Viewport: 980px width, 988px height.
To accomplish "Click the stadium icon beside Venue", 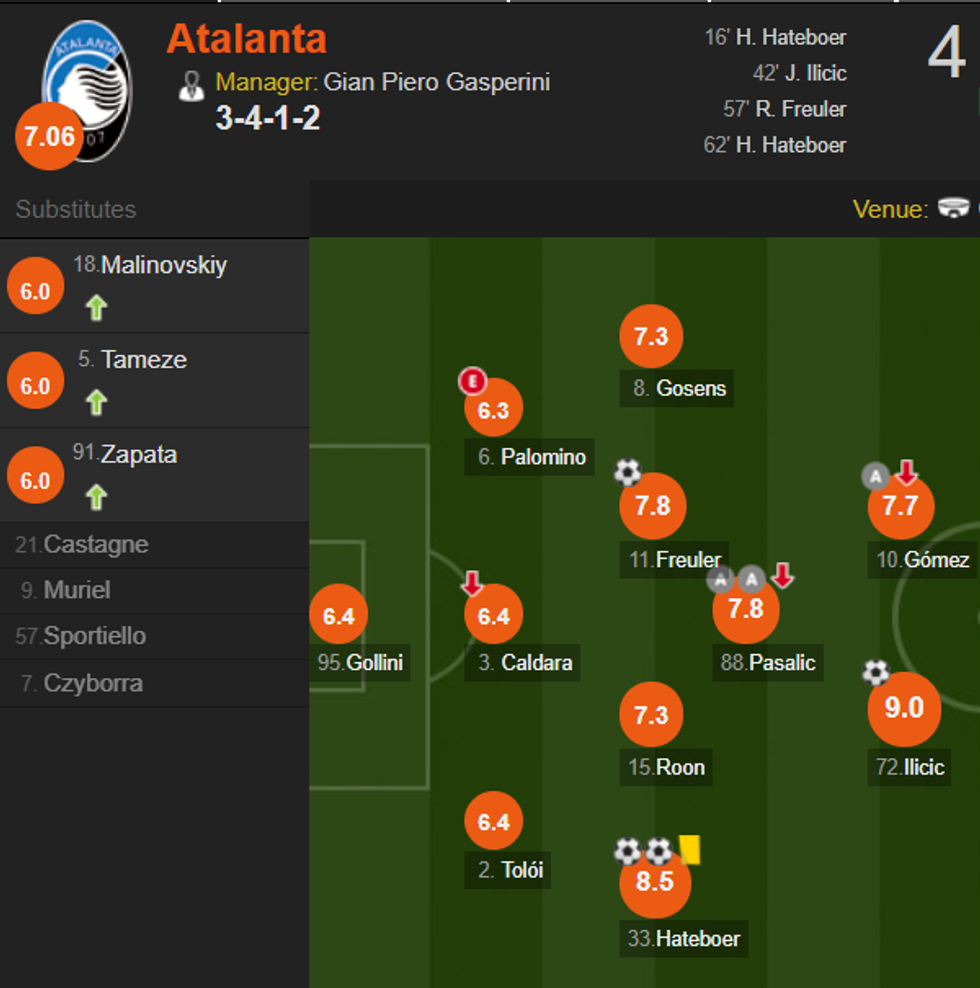I will (x=953, y=209).
